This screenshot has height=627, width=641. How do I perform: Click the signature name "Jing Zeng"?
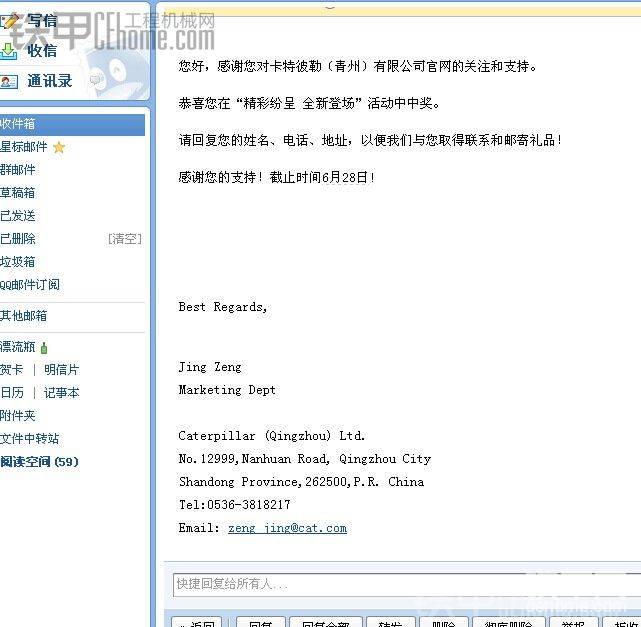coord(210,367)
